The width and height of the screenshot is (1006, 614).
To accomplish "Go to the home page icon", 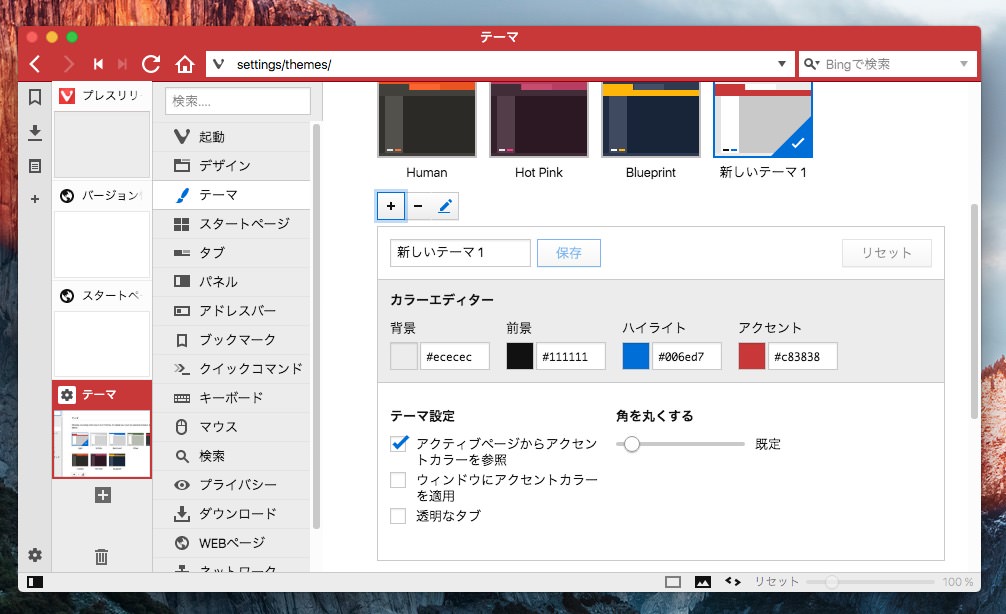I will [x=184, y=64].
